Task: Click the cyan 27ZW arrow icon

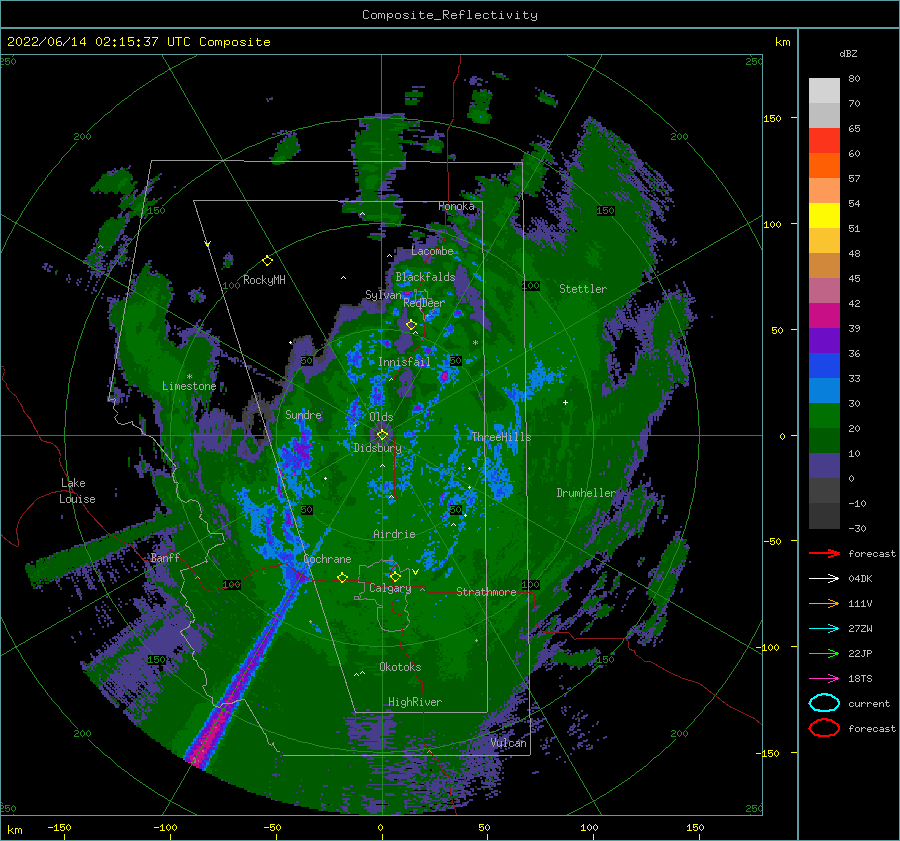Action: (x=824, y=629)
